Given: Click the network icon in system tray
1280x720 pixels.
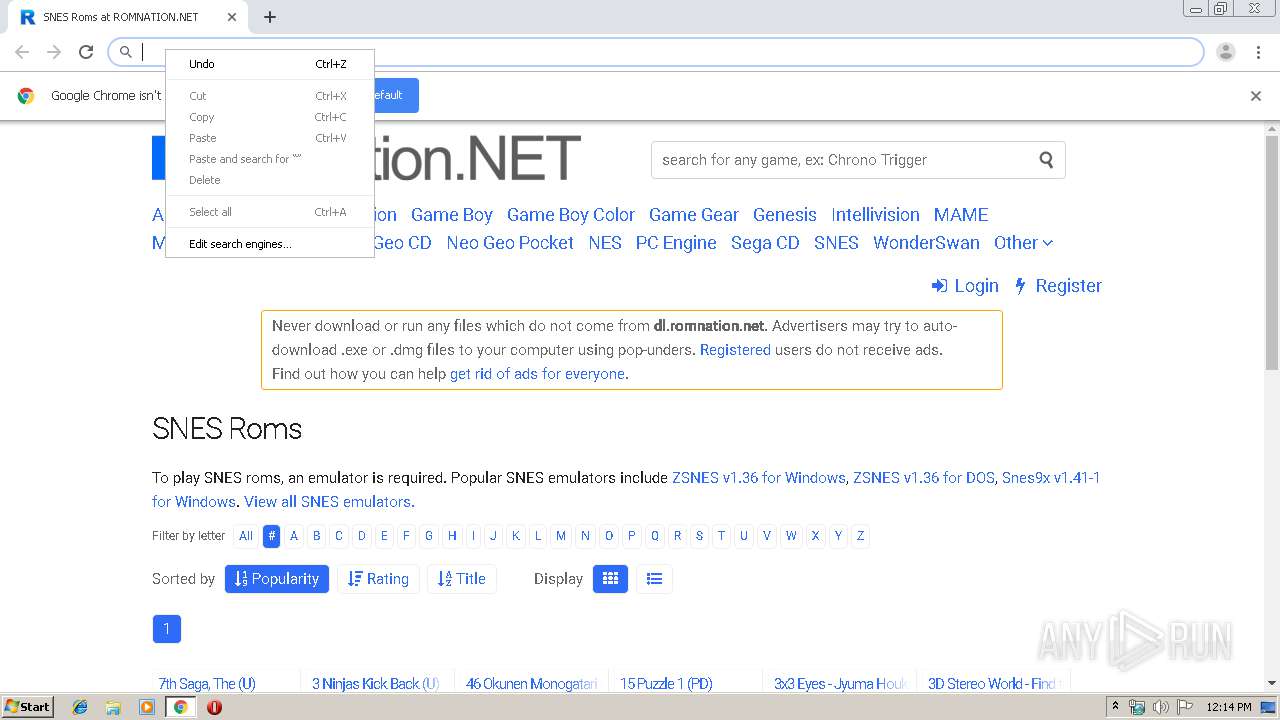Looking at the screenshot, I should click(1138, 707).
